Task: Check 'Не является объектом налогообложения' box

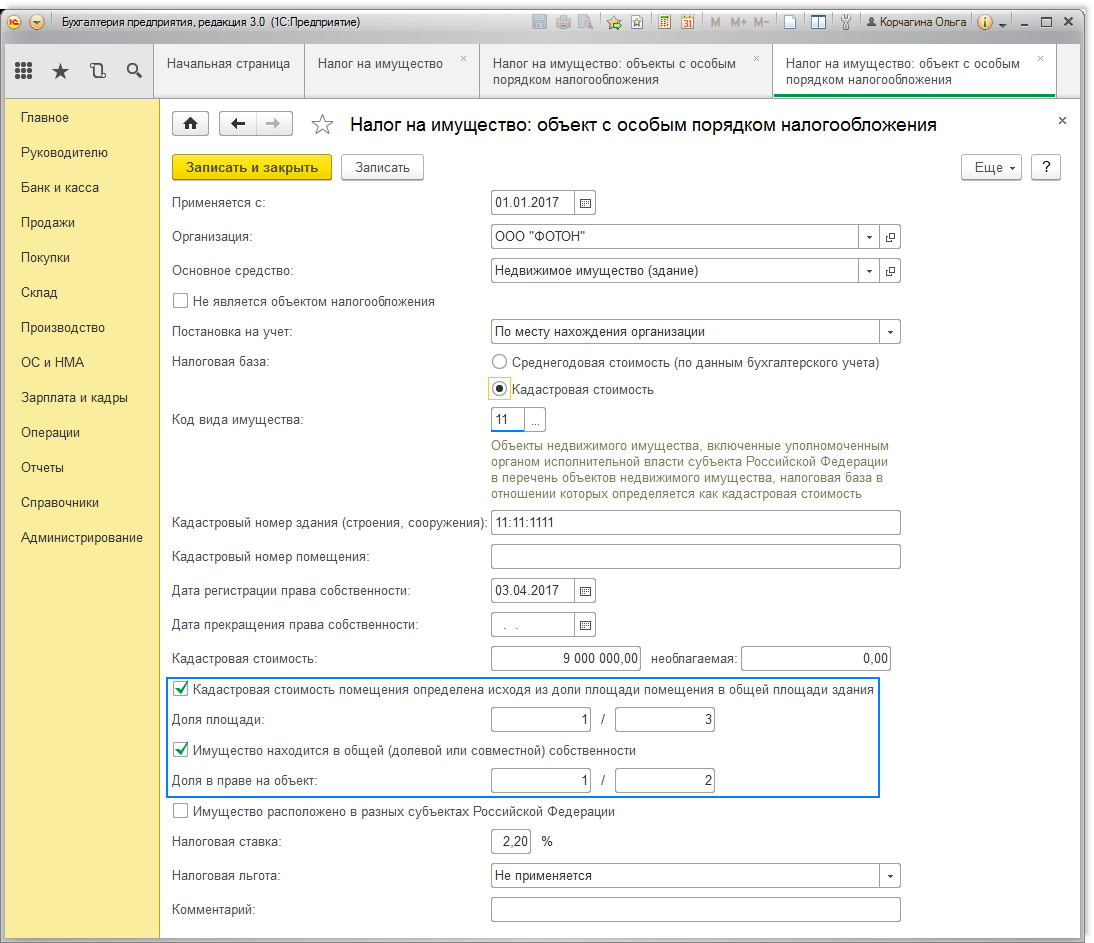Action: 181,300
